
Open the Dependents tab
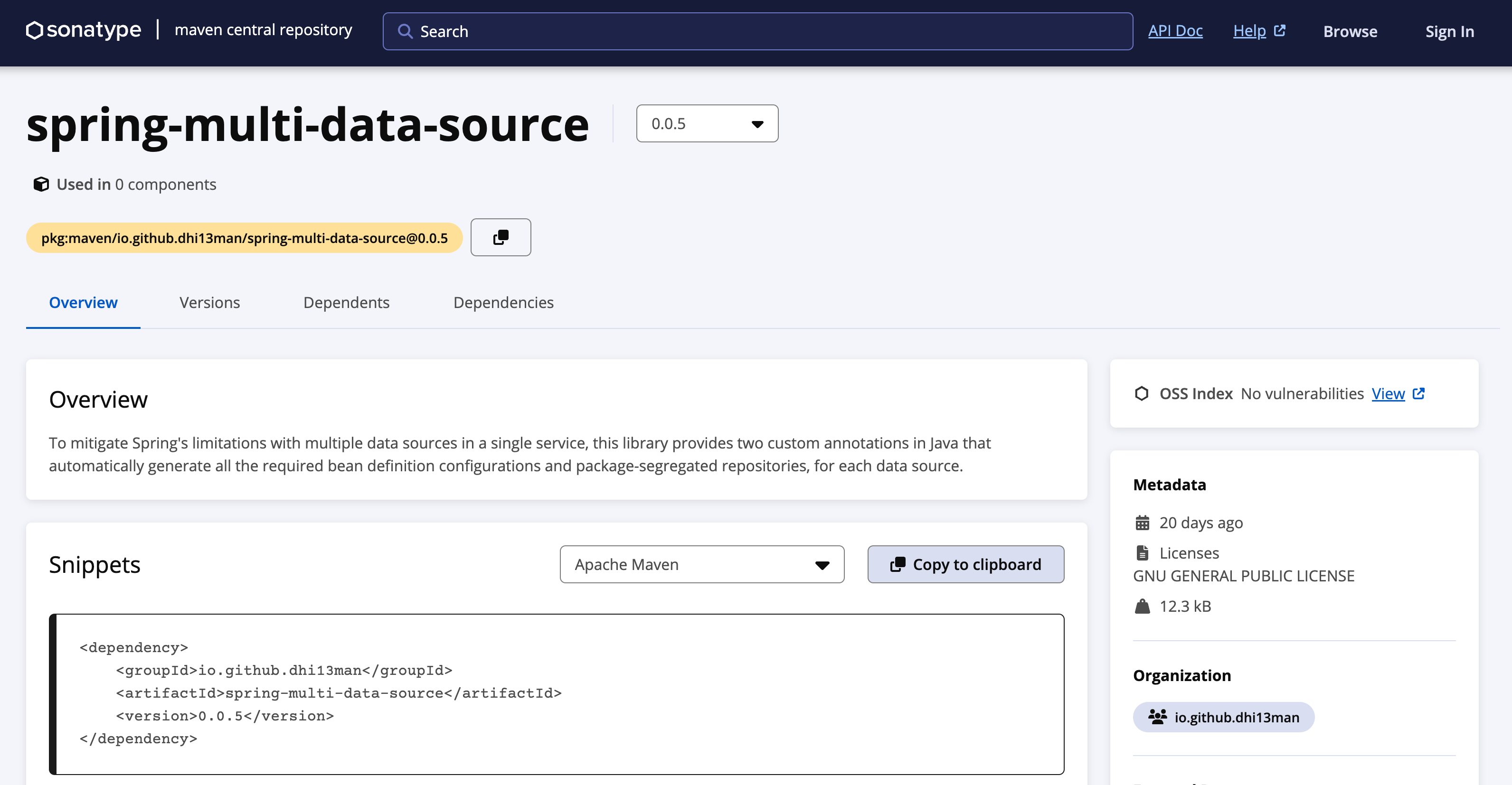346,303
